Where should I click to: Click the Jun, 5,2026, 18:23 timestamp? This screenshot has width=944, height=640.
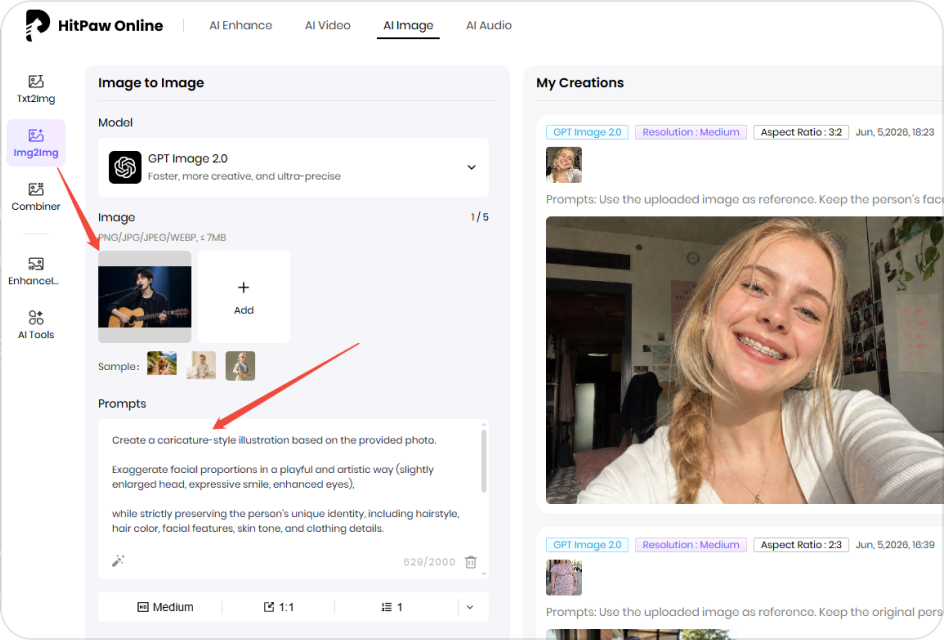tap(895, 132)
